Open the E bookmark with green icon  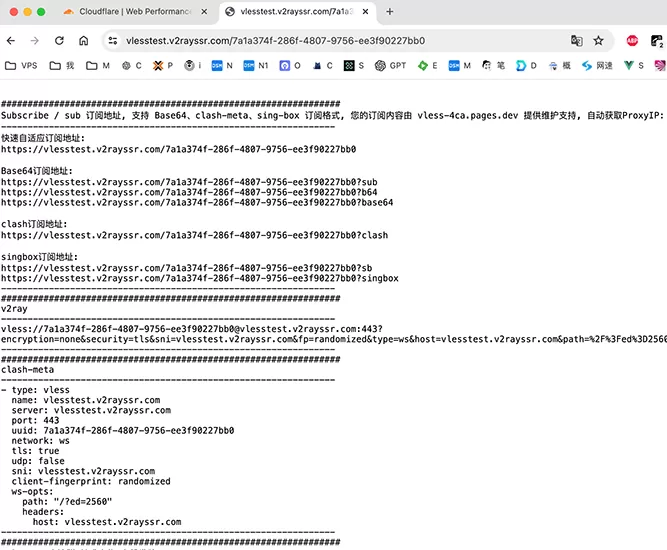(x=428, y=66)
